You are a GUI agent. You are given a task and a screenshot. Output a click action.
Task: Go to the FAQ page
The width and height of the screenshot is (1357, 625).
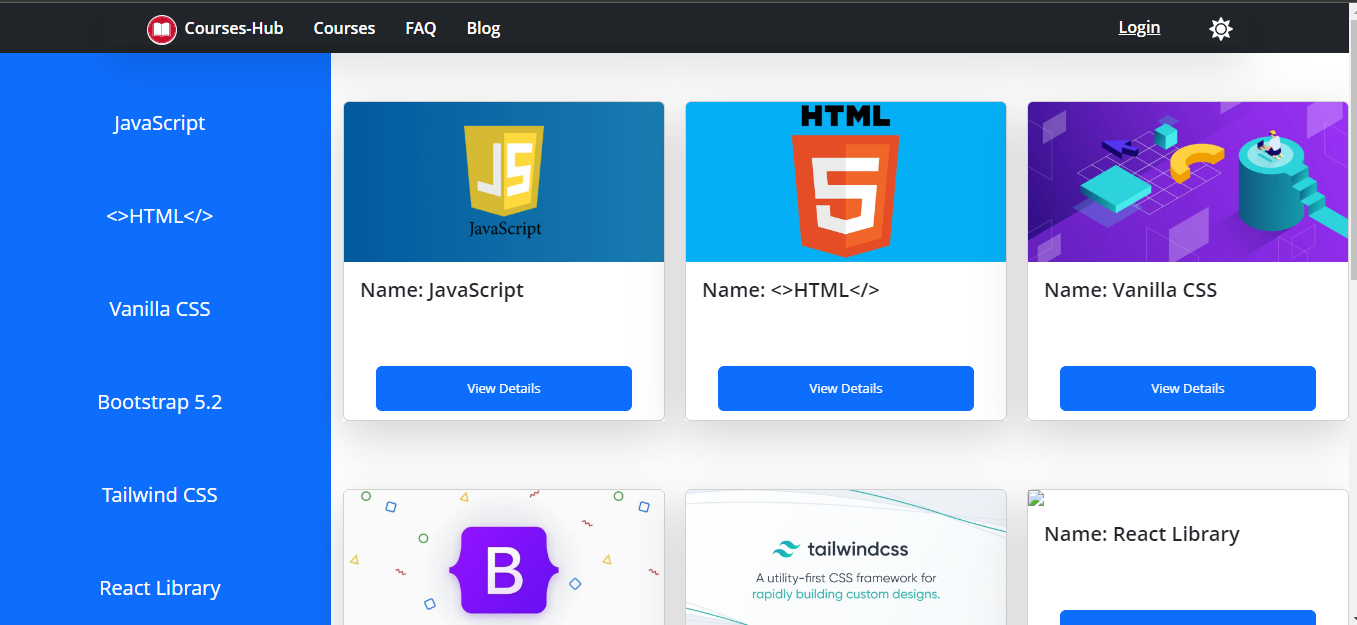pos(421,28)
